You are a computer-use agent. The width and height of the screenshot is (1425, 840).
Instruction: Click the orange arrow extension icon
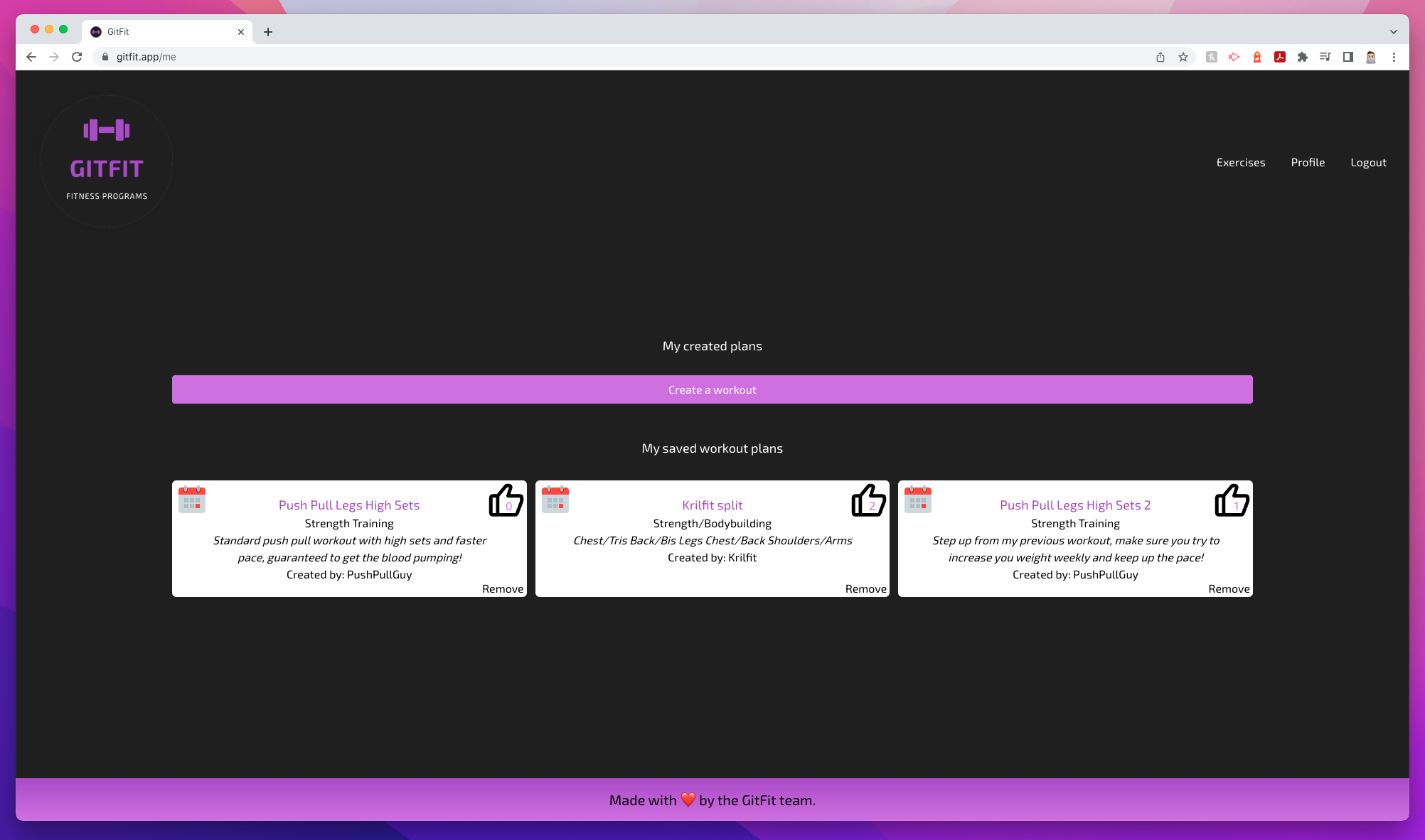(1234, 57)
